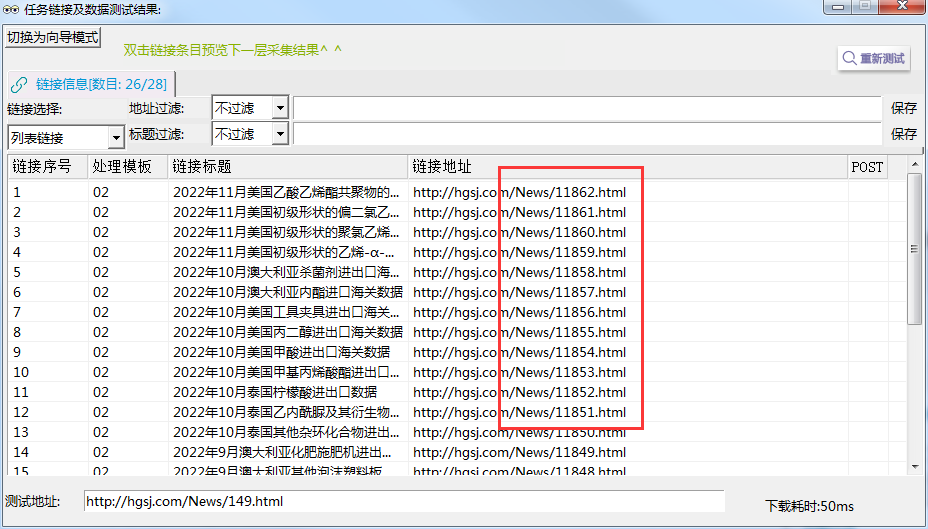Click the POST column header

coord(867,167)
